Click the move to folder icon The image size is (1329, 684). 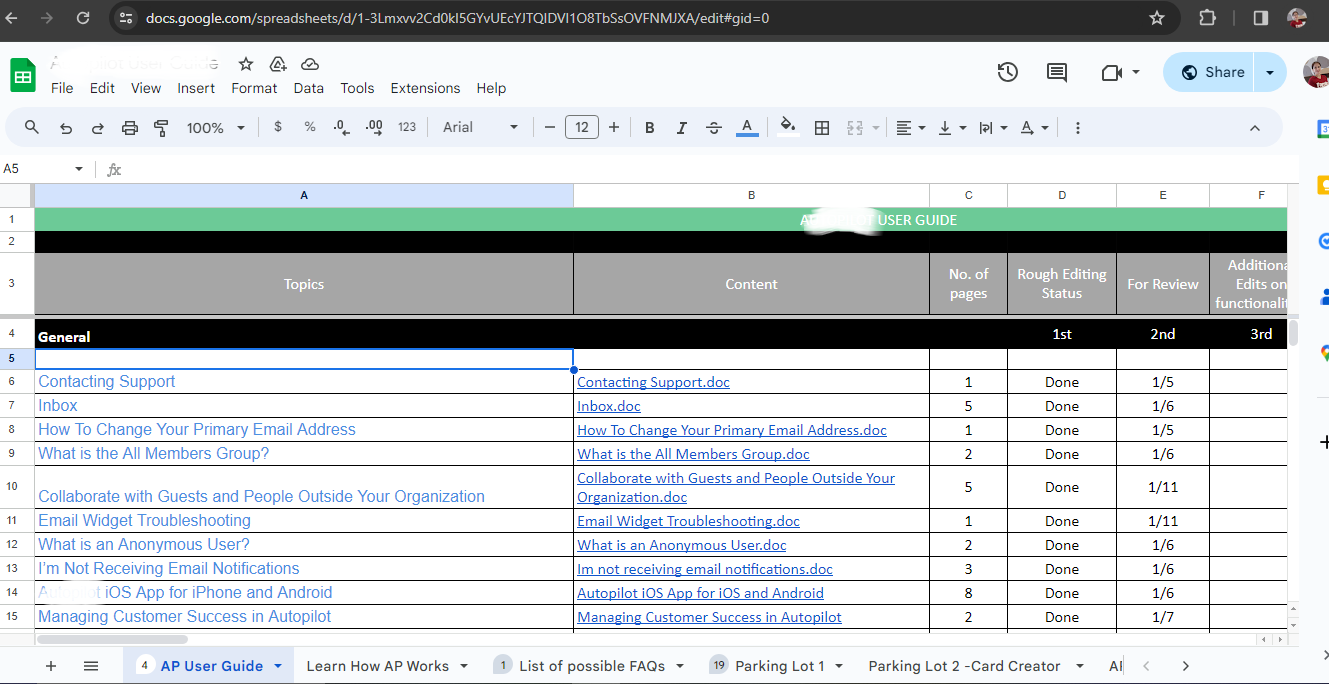click(x=278, y=64)
